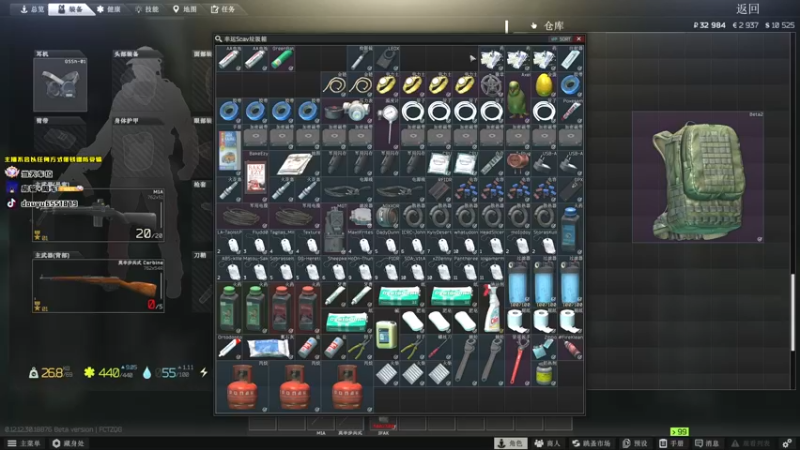This screenshot has height=450, width=800.
Task: Select the Sheepee dogtag
Action: (x=334, y=268)
